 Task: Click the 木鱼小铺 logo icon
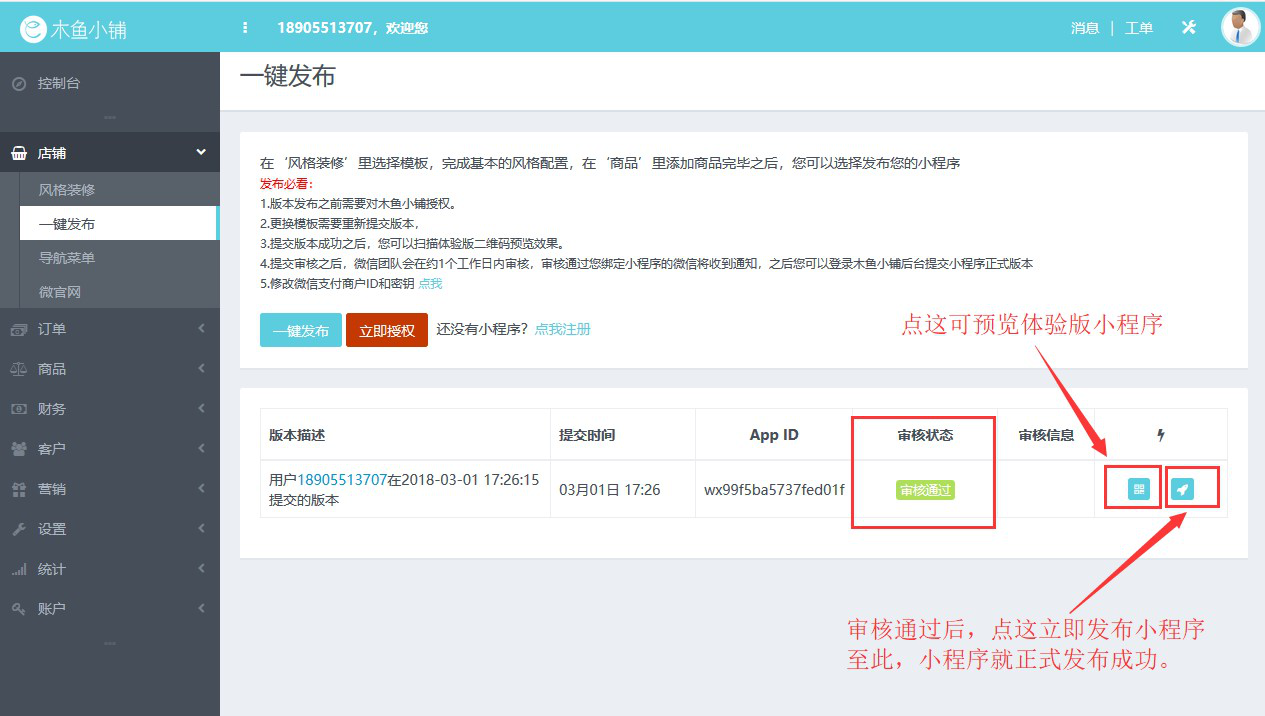(x=34, y=27)
